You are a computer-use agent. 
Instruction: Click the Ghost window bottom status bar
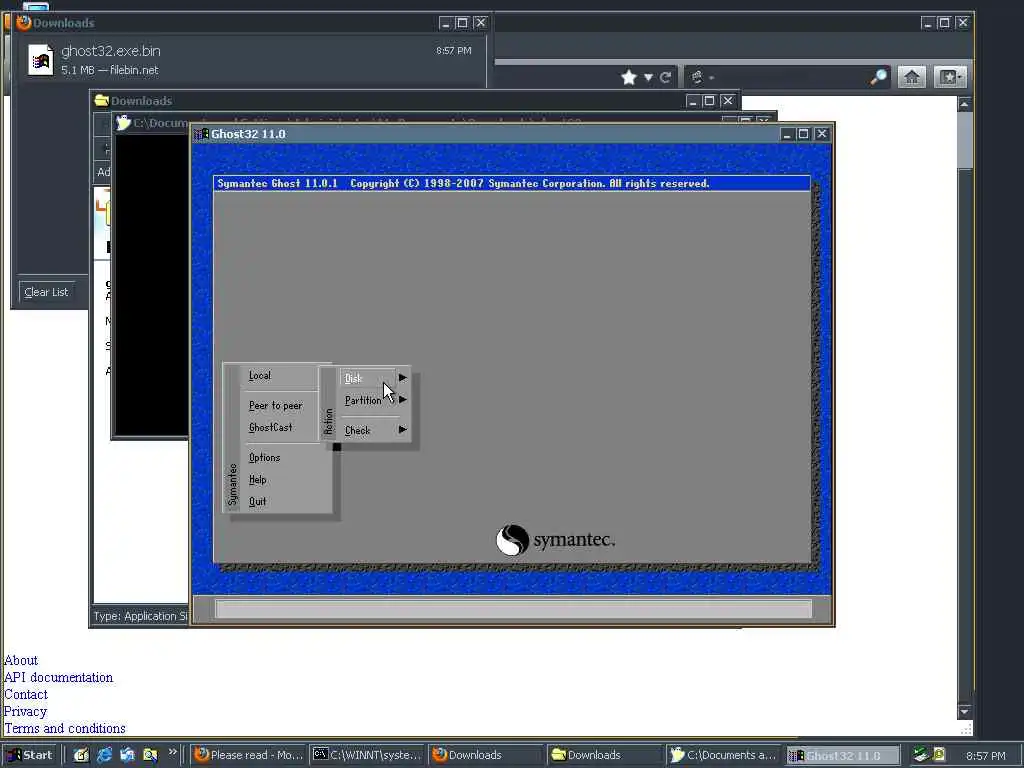[513, 609]
